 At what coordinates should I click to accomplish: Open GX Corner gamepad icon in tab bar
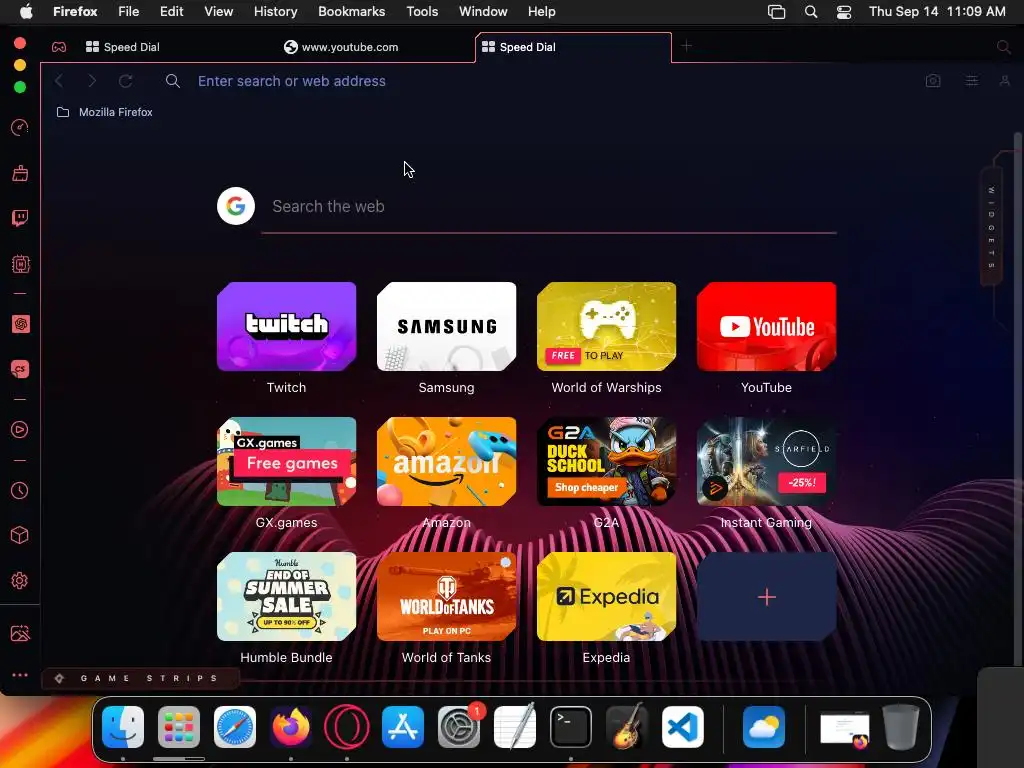point(59,47)
